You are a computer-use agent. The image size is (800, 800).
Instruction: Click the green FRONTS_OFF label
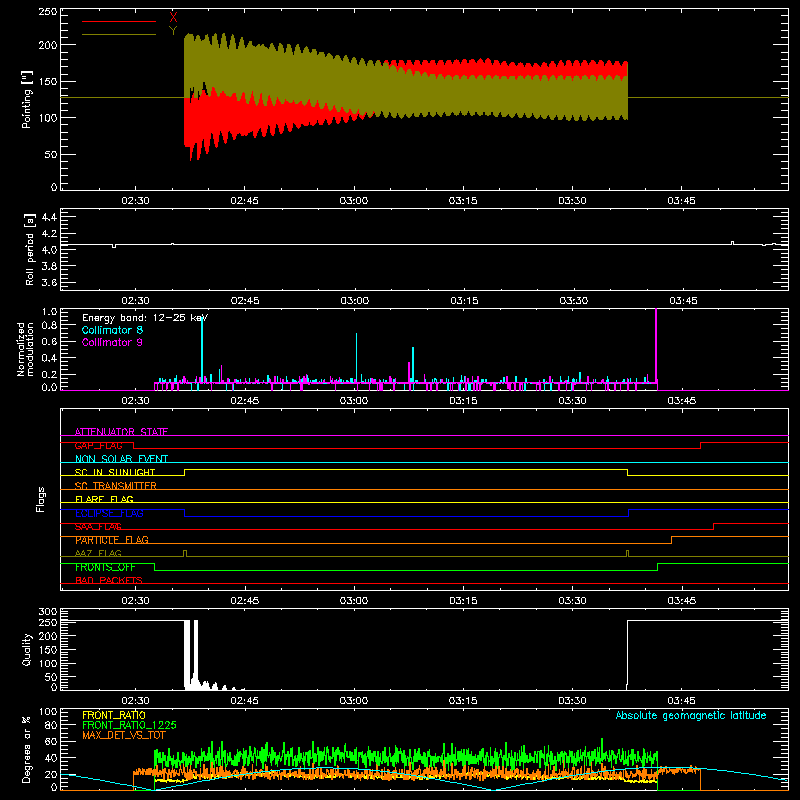[x=105, y=567]
